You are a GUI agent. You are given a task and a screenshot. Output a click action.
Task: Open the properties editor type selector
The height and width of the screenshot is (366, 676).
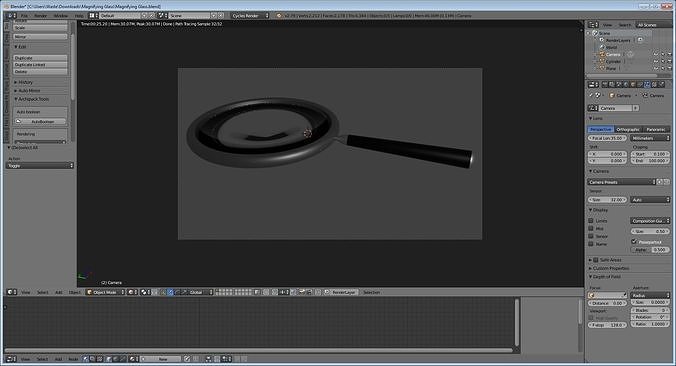pyautogui.click(x=594, y=84)
